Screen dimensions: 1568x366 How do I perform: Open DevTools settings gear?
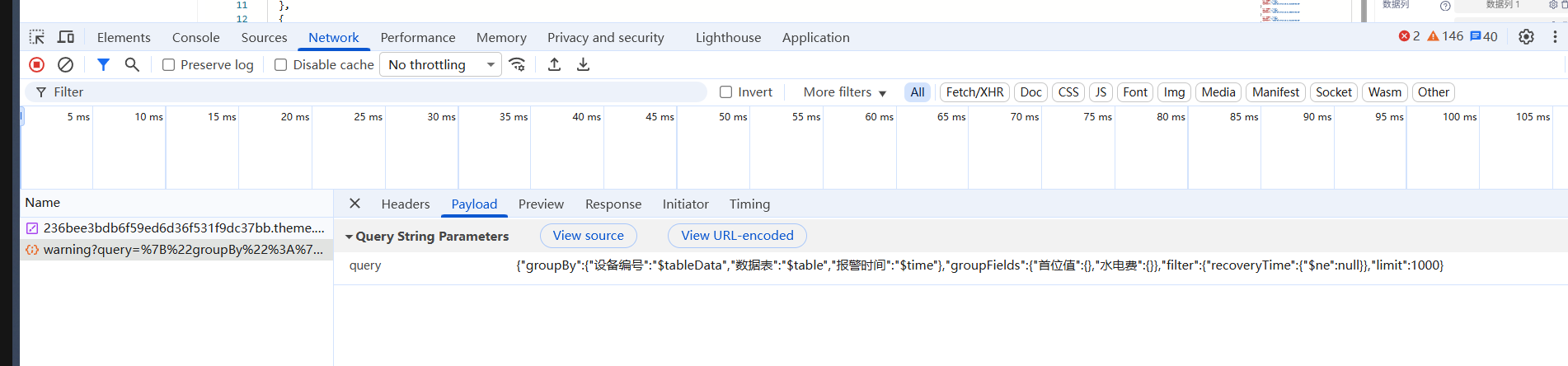(1526, 37)
